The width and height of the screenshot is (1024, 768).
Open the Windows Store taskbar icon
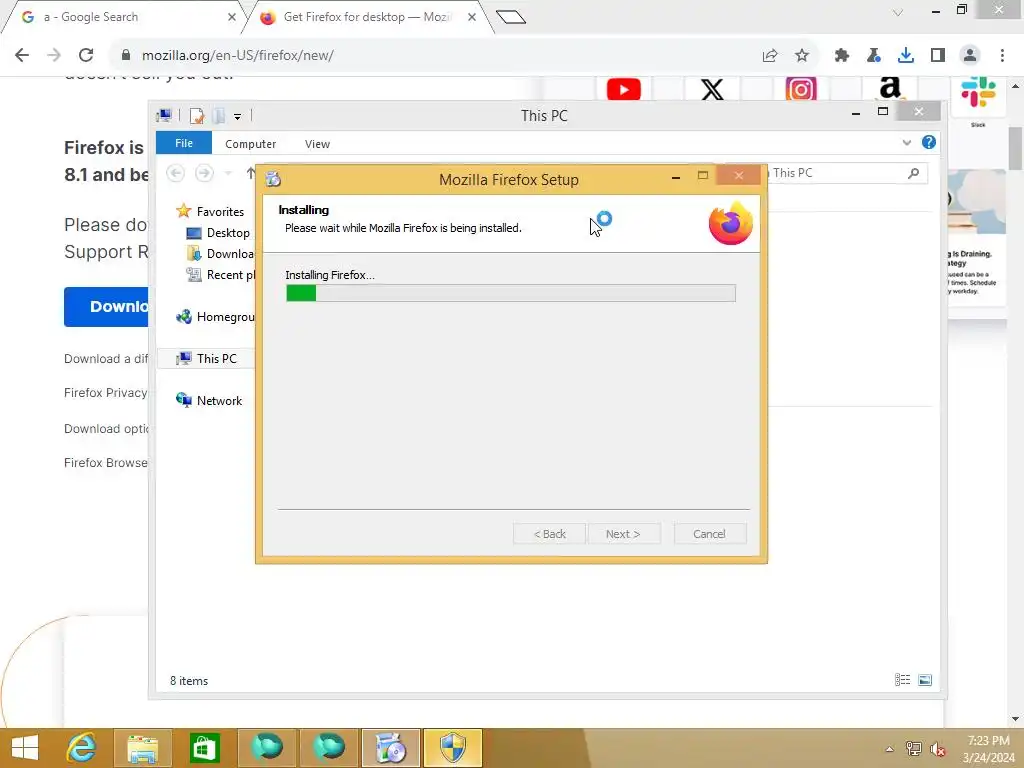204,748
